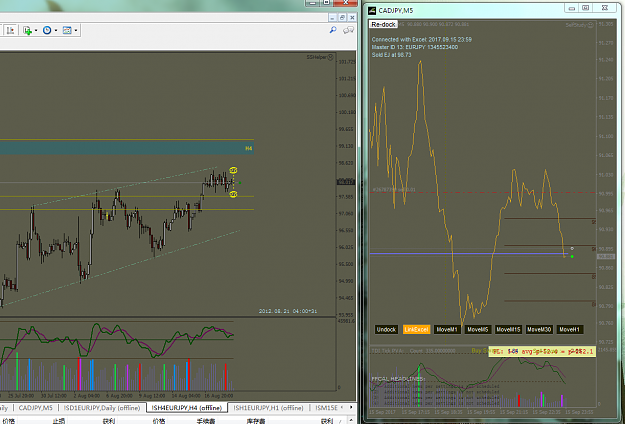Click the lower yellow channel handle marker
This screenshot has width=625, height=424.
tap(233, 194)
